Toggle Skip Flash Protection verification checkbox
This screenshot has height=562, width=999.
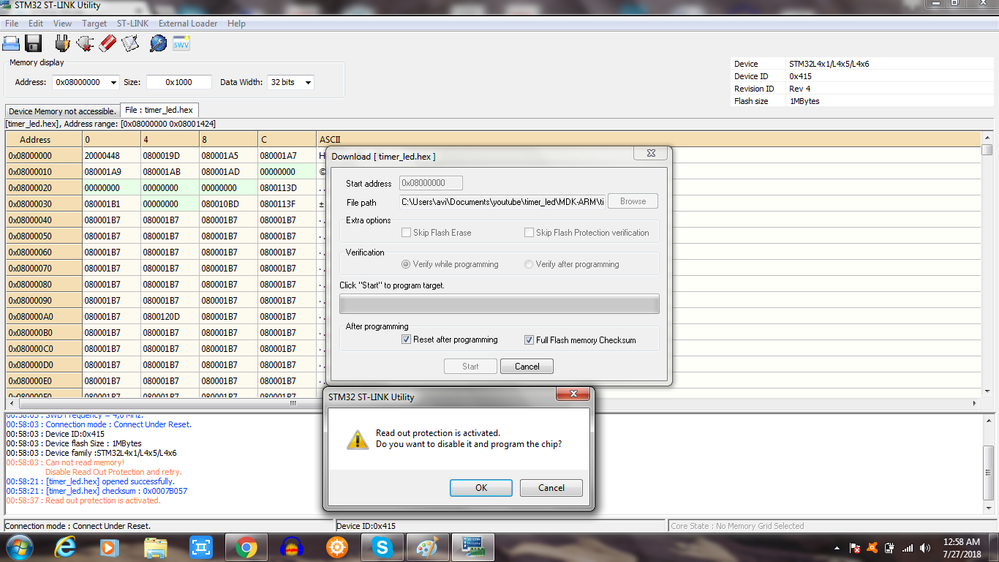pyautogui.click(x=529, y=233)
